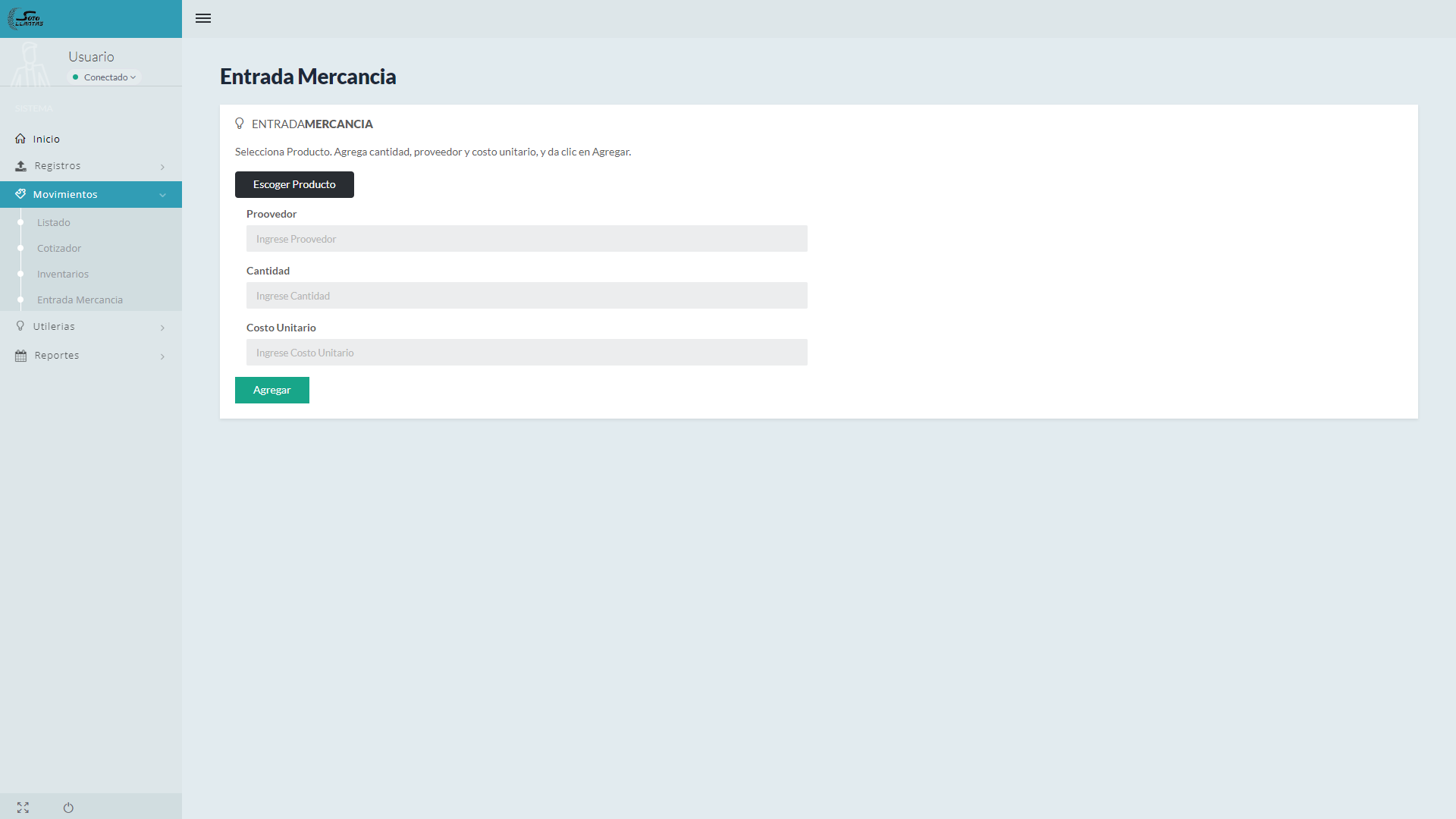
Task: Select Inventarios in the sidebar
Action: [x=63, y=274]
